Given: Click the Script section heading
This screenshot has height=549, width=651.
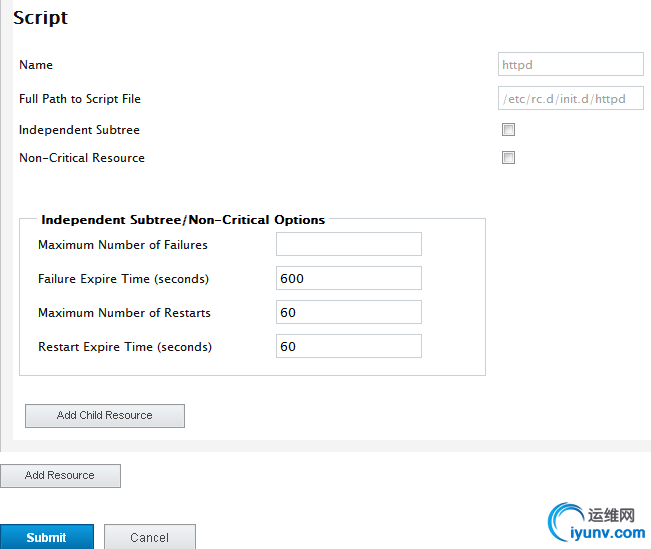Looking at the screenshot, I should point(40,18).
